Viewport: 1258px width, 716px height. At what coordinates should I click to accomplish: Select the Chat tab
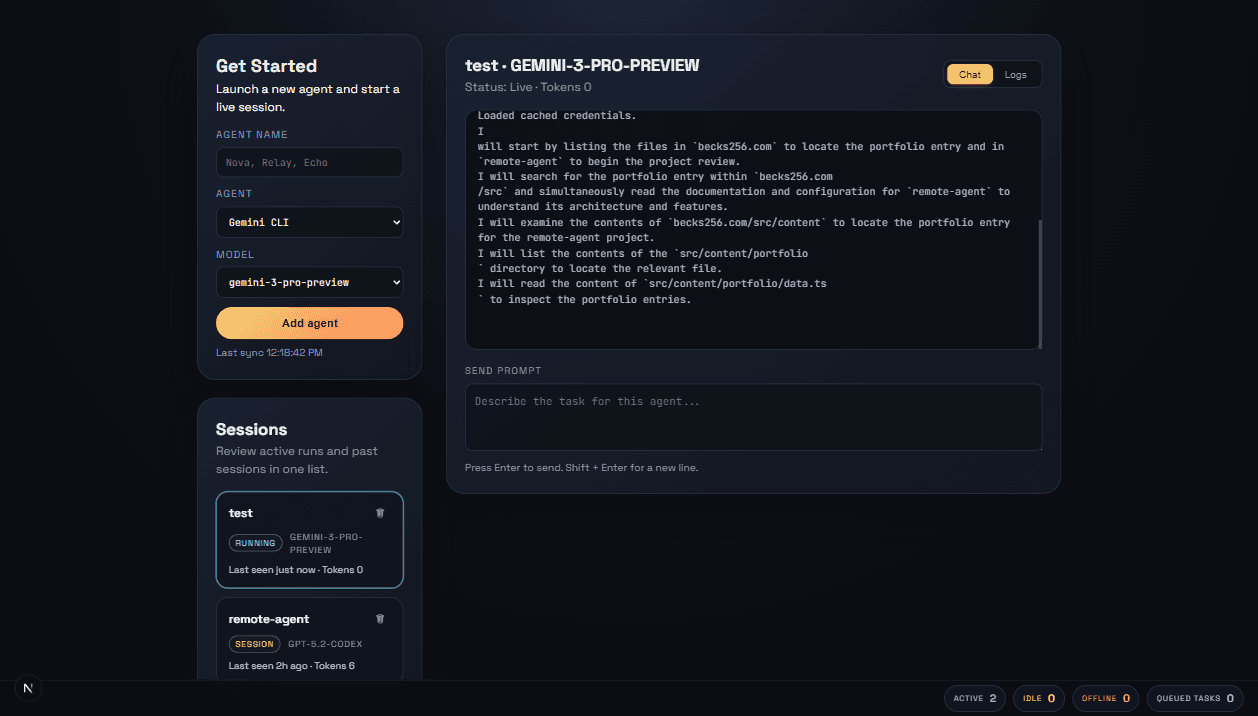(968, 74)
